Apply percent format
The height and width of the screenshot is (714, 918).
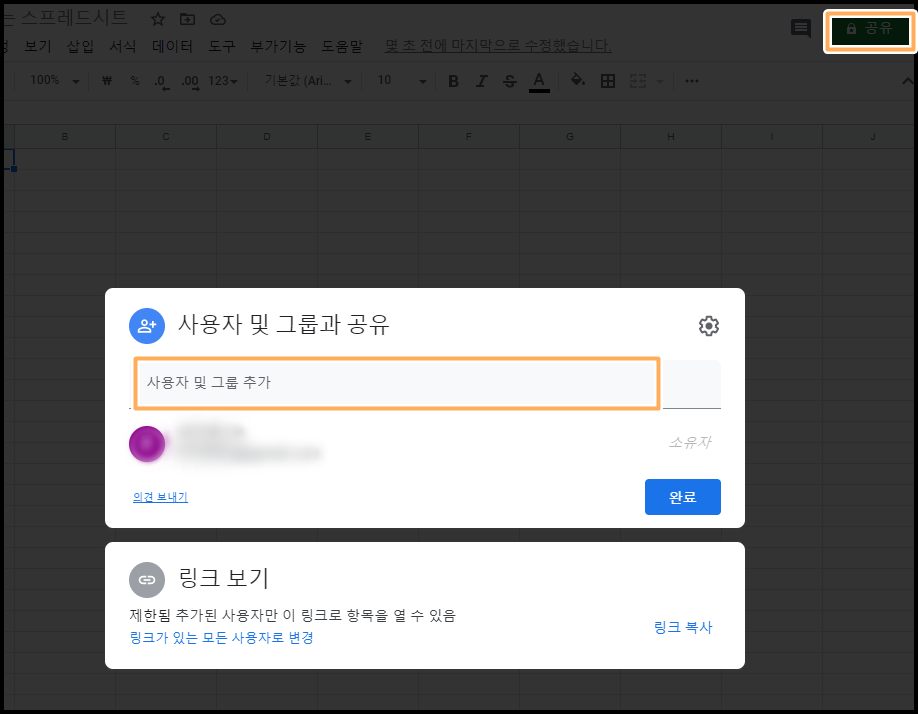(135, 81)
